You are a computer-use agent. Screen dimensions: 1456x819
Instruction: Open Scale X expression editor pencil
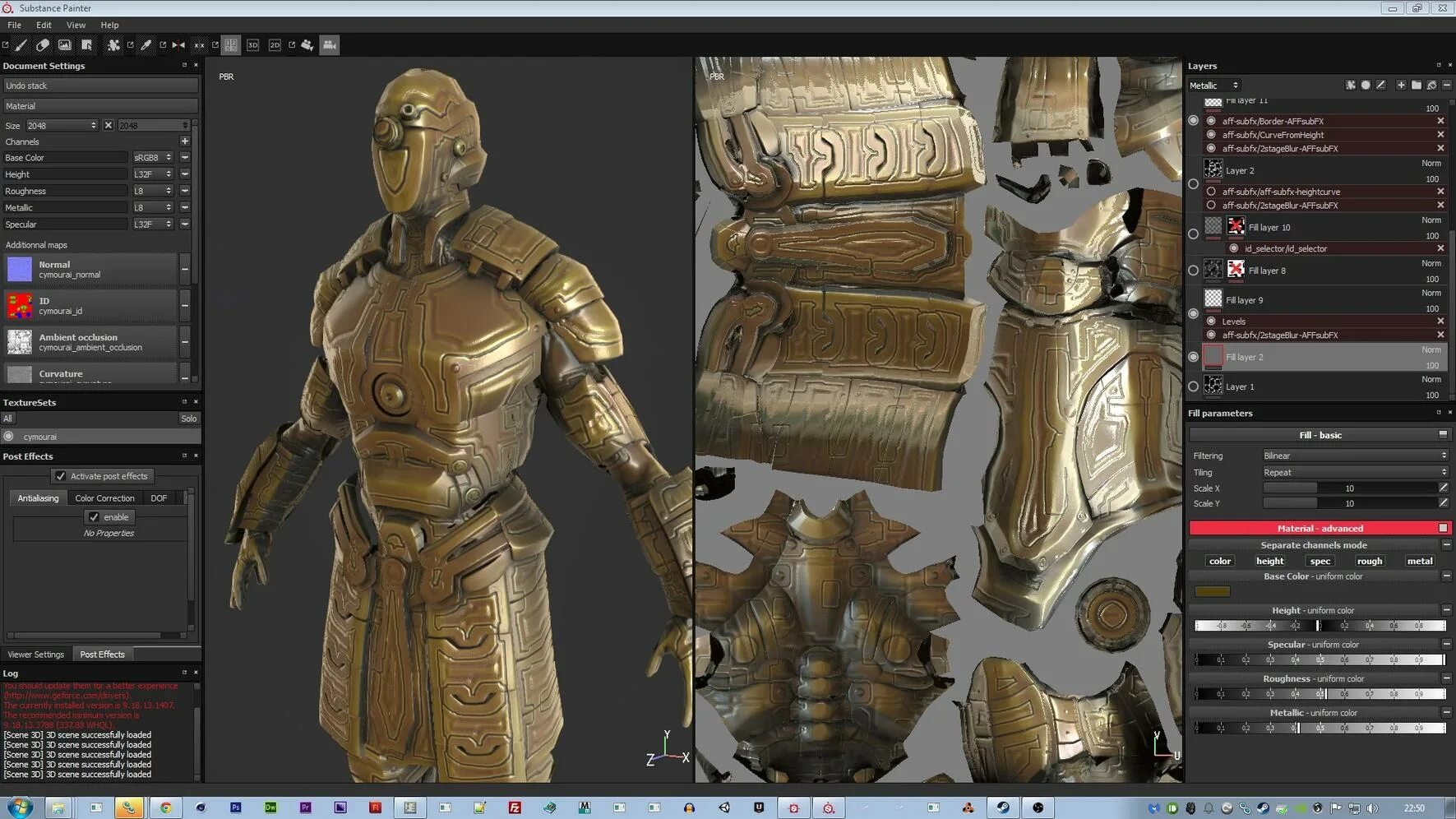(1444, 488)
